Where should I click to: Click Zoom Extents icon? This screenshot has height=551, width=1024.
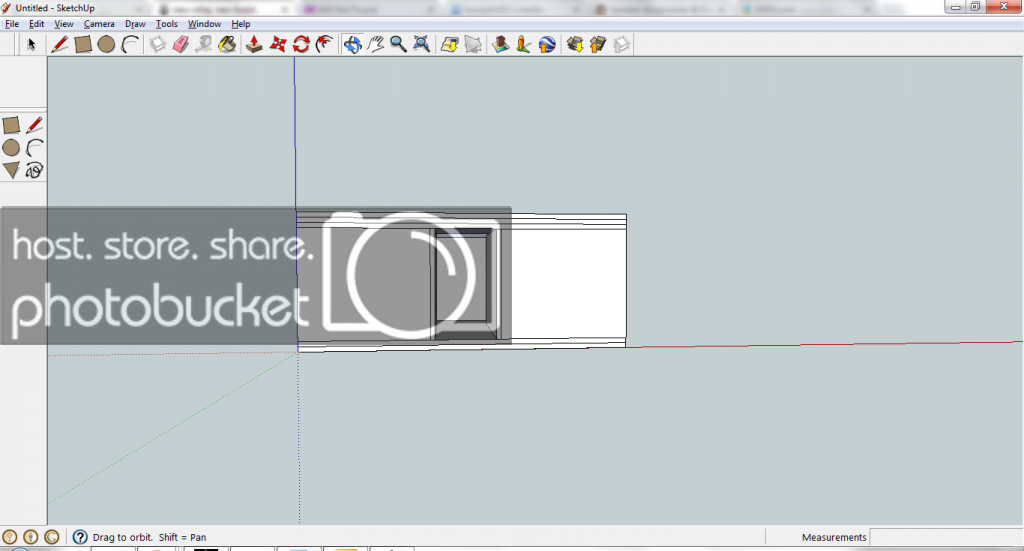click(422, 44)
